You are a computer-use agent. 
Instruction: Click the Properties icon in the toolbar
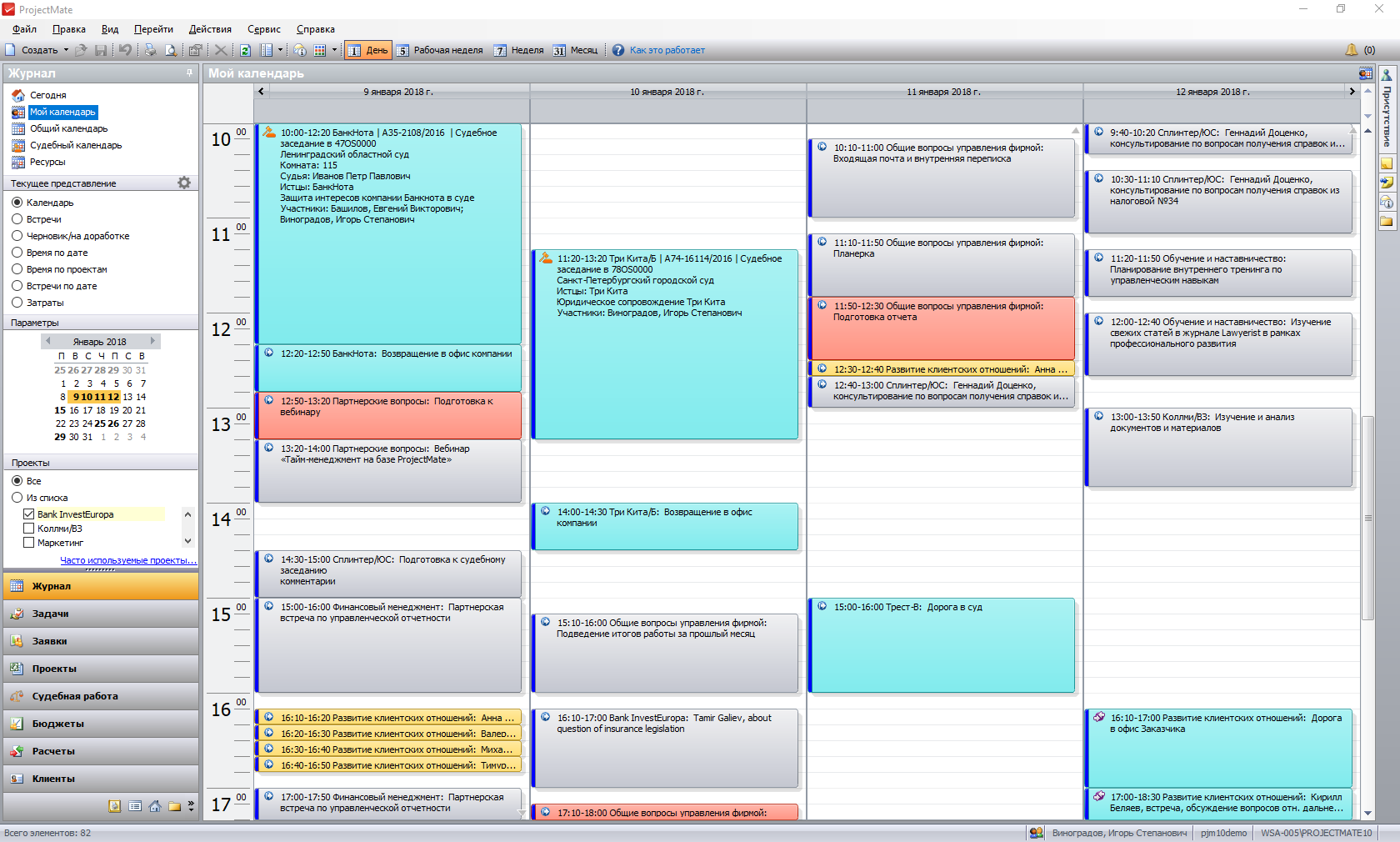coord(196,50)
